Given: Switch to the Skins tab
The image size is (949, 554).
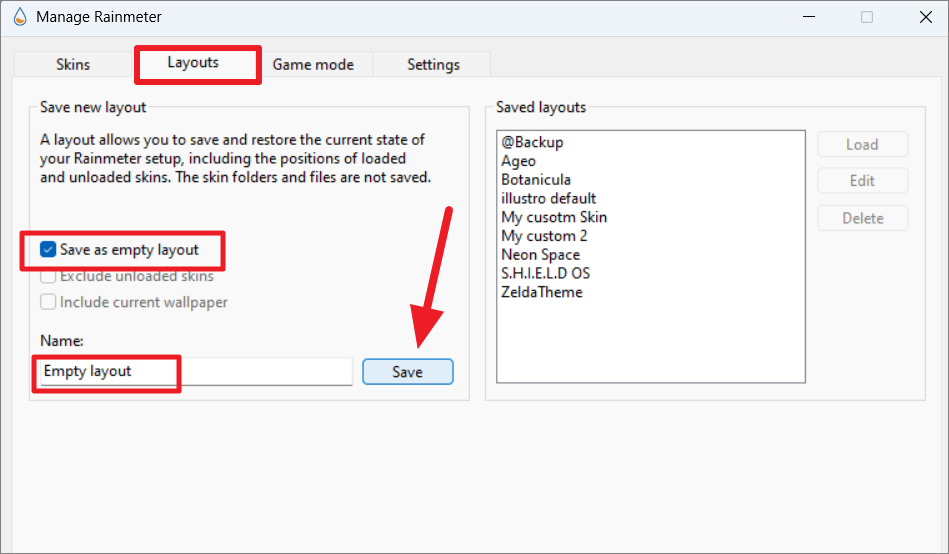Looking at the screenshot, I should click(73, 64).
